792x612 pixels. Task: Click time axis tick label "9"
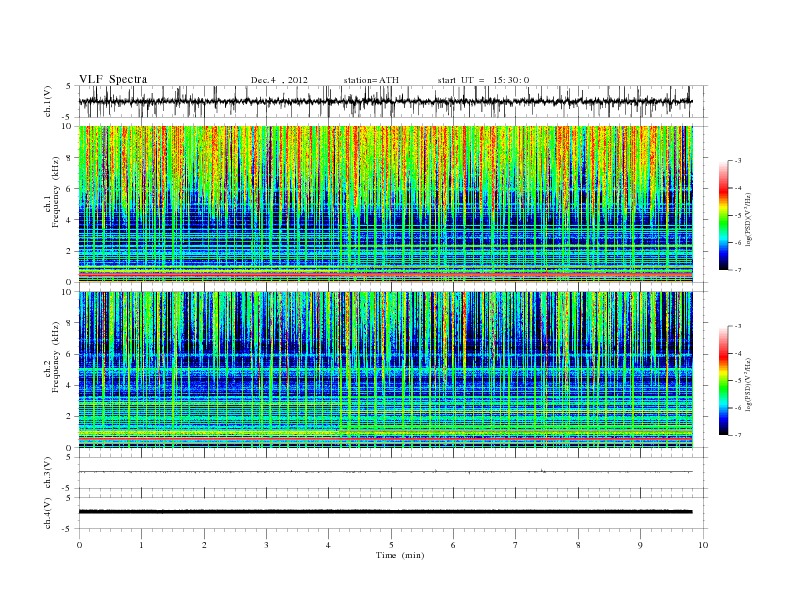coord(640,545)
